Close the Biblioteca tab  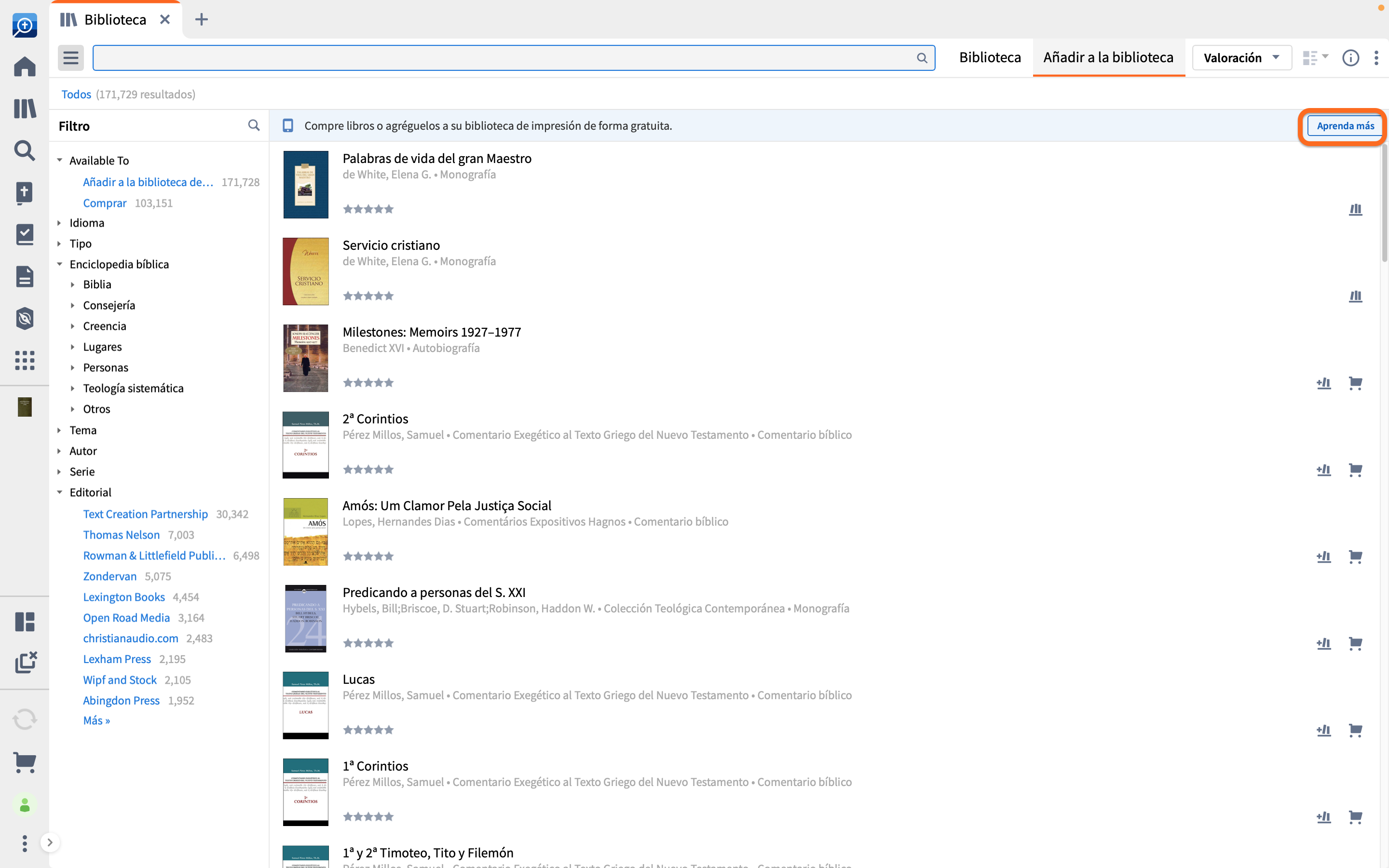(x=165, y=19)
